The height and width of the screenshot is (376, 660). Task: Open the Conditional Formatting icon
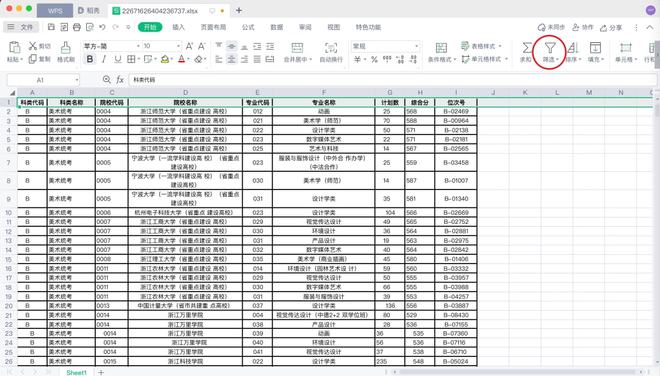point(441,47)
